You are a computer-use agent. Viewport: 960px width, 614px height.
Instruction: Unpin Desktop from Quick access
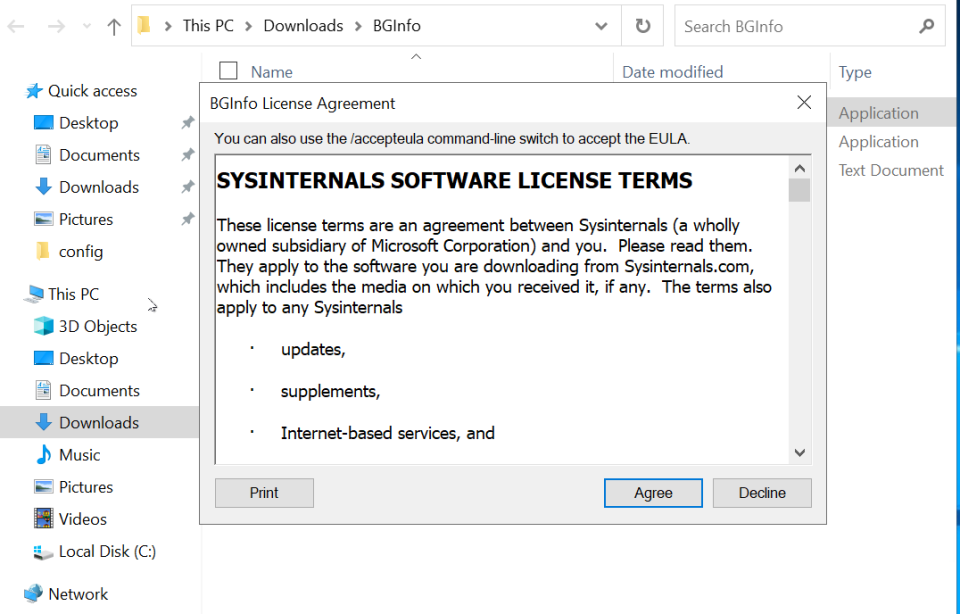click(x=186, y=122)
